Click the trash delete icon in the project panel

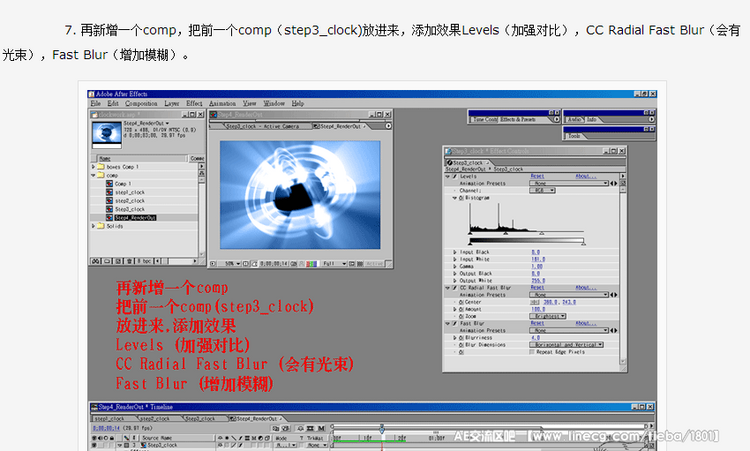[x=130, y=261]
